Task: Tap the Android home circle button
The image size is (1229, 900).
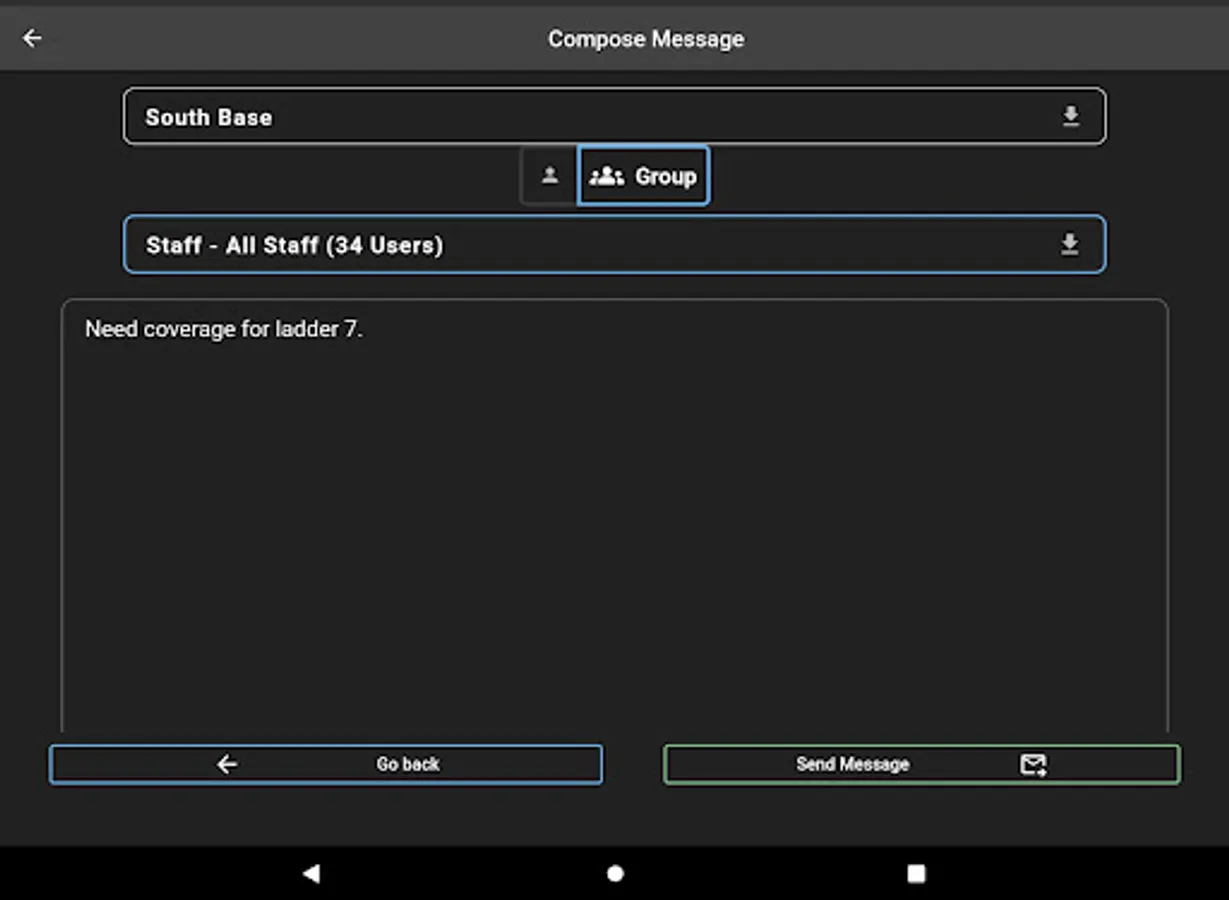Action: (615, 873)
